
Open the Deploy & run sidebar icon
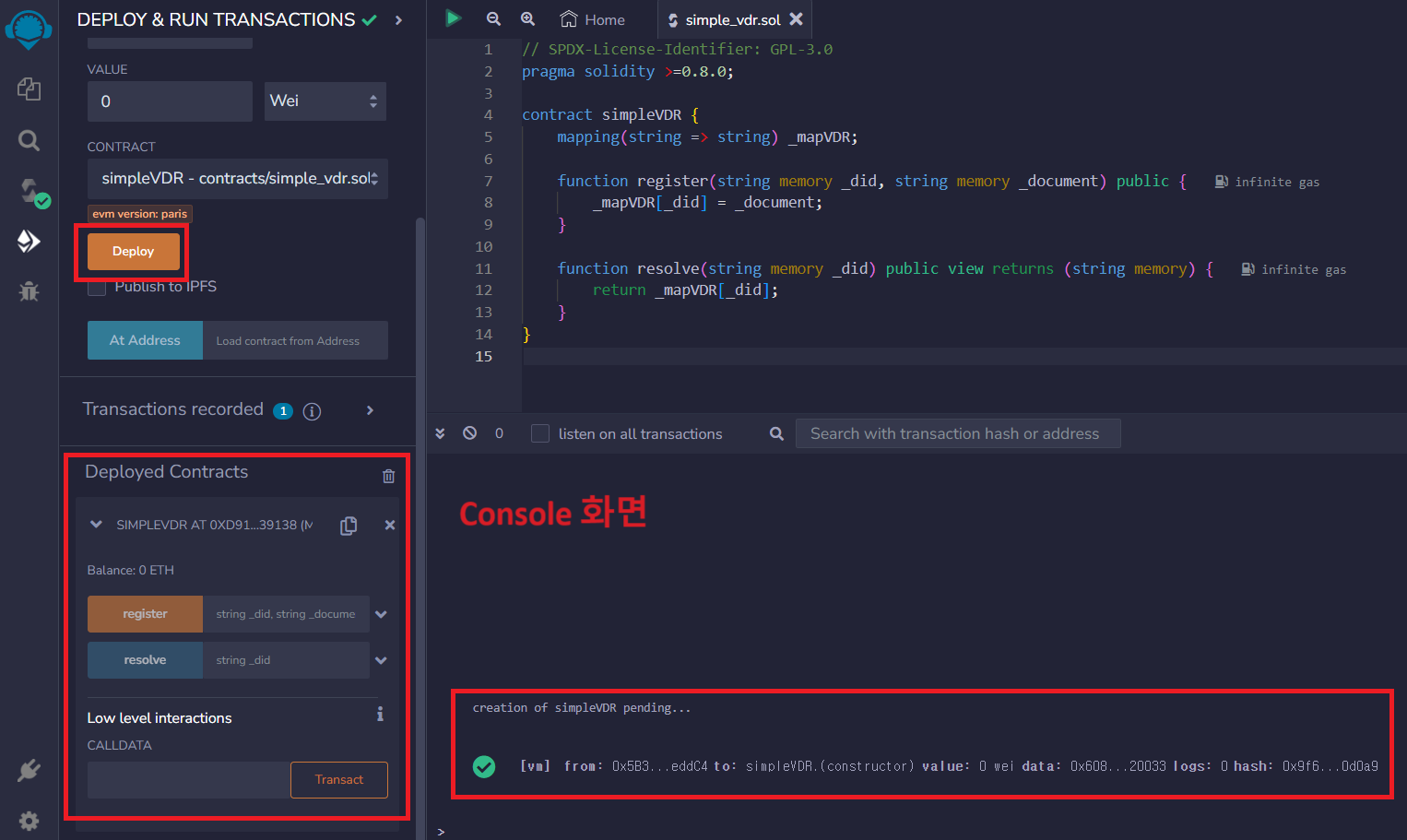(29, 242)
